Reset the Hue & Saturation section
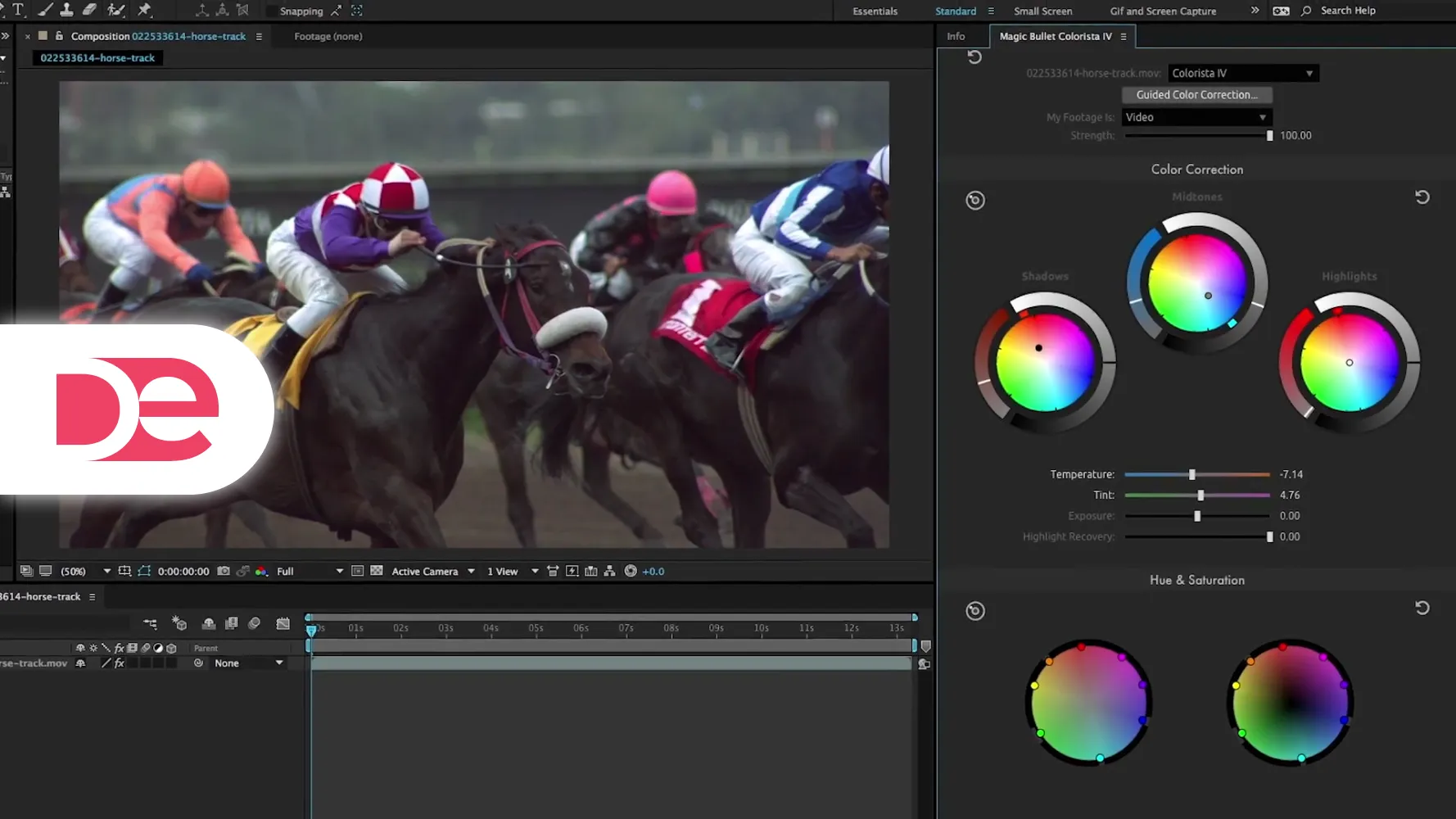 tap(1422, 608)
